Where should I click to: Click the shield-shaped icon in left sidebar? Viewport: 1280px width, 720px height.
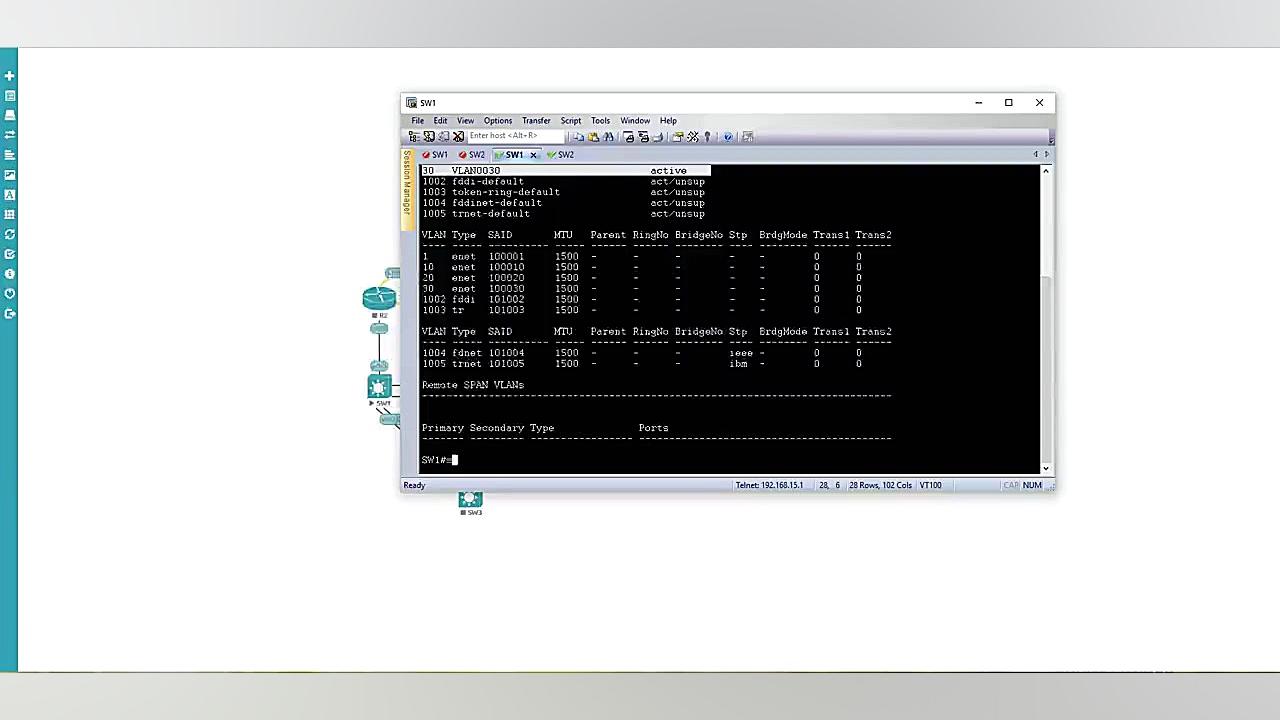(9, 294)
